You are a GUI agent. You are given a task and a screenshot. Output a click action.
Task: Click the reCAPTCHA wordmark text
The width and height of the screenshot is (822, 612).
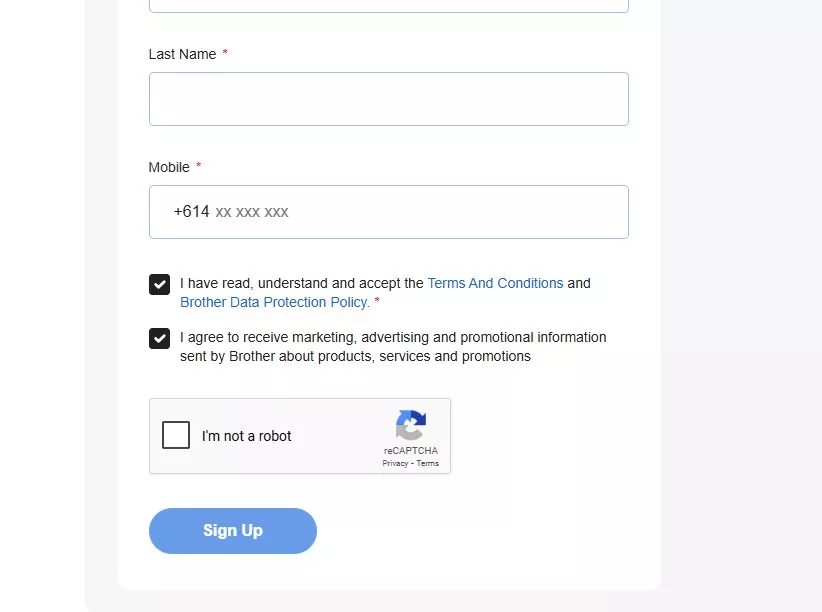[410, 451]
